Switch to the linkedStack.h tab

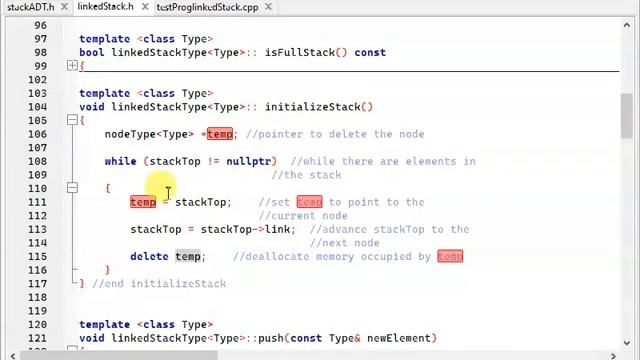(x=105, y=7)
